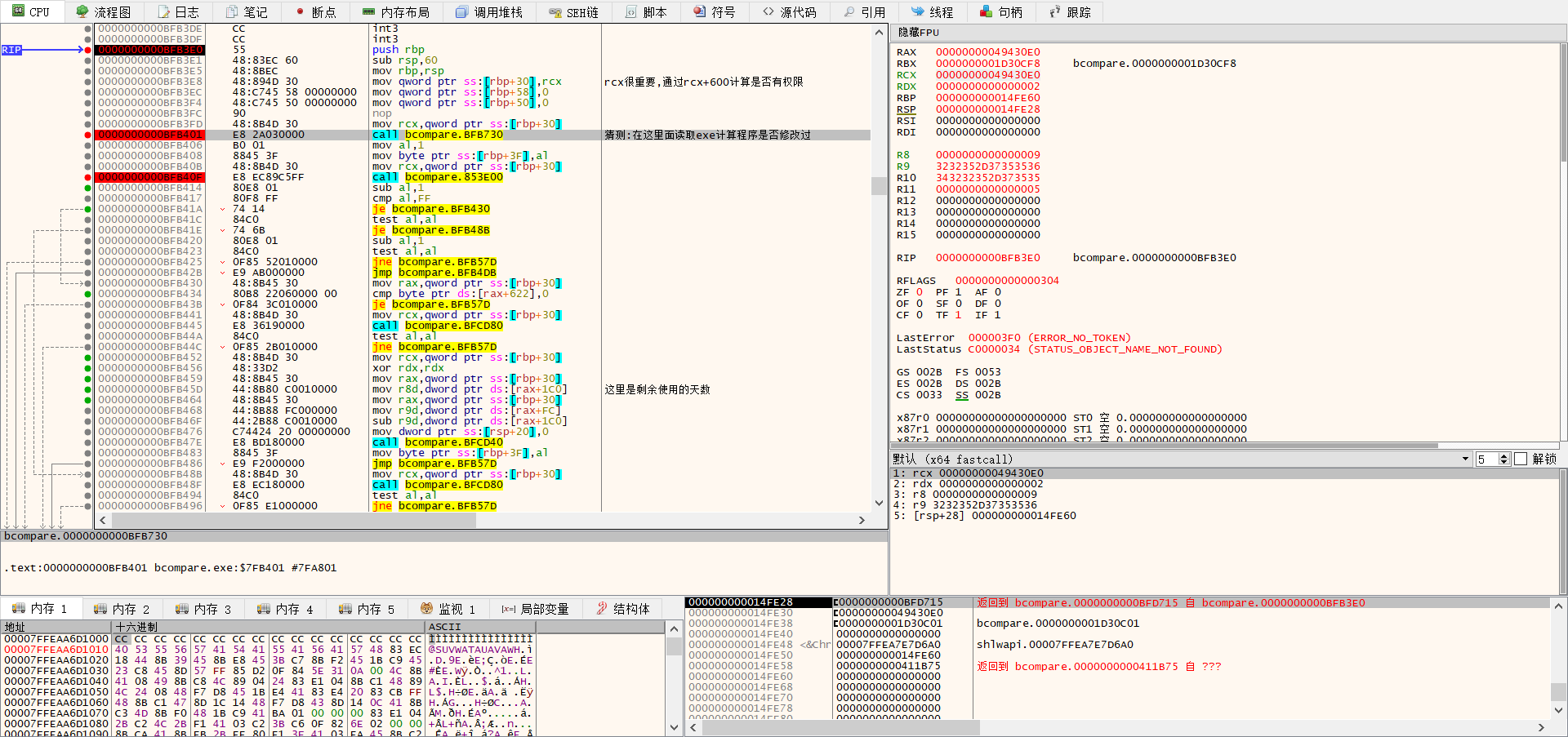1568x737 pixels.
Task: Click the disassembly vertical scrollbar thumb
Action: tap(879, 187)
